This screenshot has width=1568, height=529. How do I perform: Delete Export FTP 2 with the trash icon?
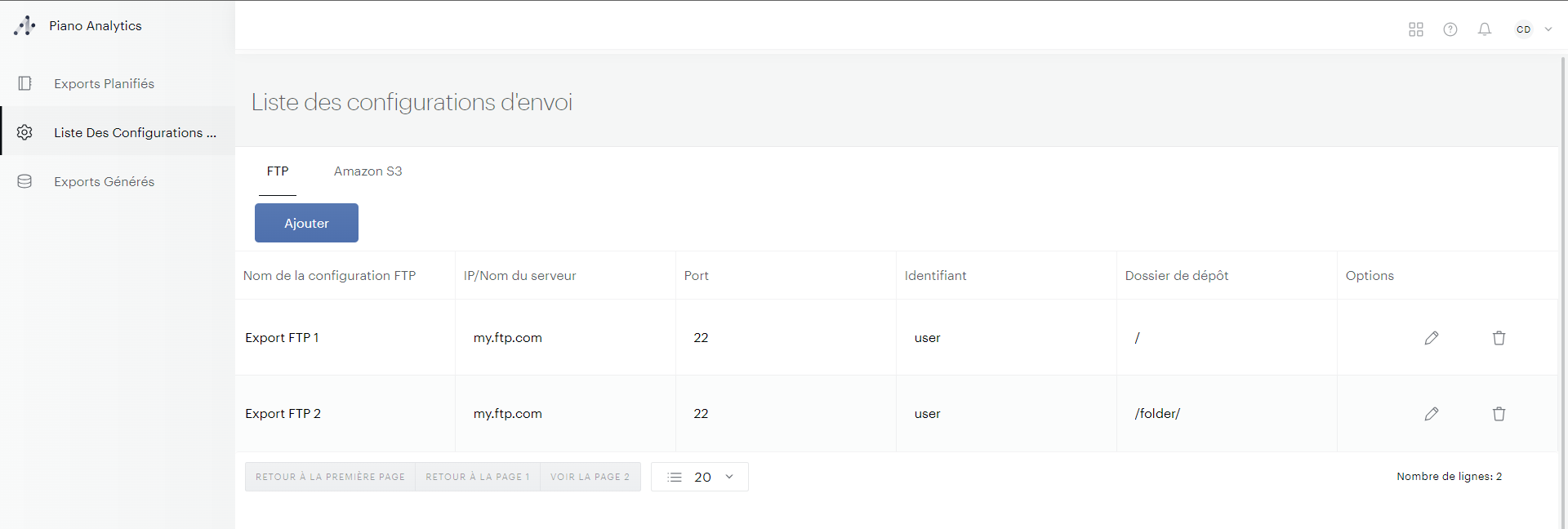(1499, 414)
